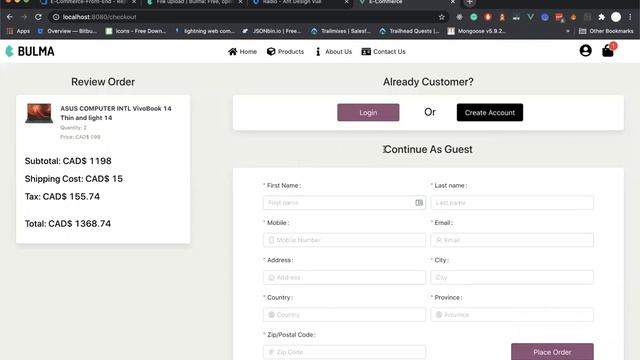Click the Create Account button
The height and width of the screenshot is (360, 640).
pos(490,112)
